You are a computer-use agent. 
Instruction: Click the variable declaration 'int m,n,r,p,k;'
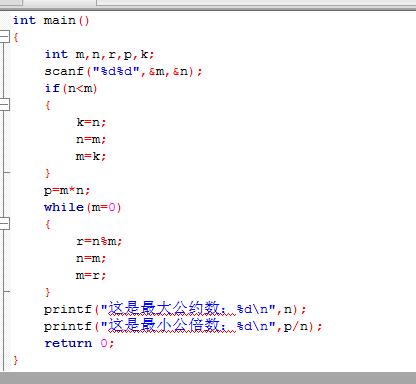click(x=99, y=54)
